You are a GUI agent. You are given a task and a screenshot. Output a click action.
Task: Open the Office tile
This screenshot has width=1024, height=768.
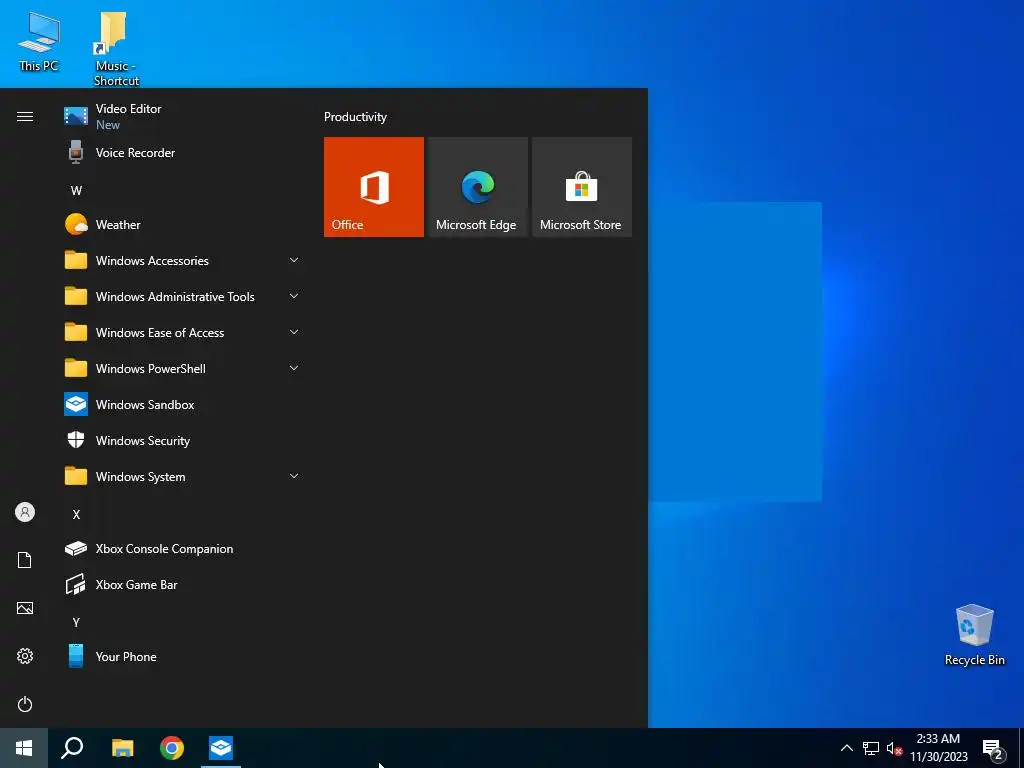374,187
